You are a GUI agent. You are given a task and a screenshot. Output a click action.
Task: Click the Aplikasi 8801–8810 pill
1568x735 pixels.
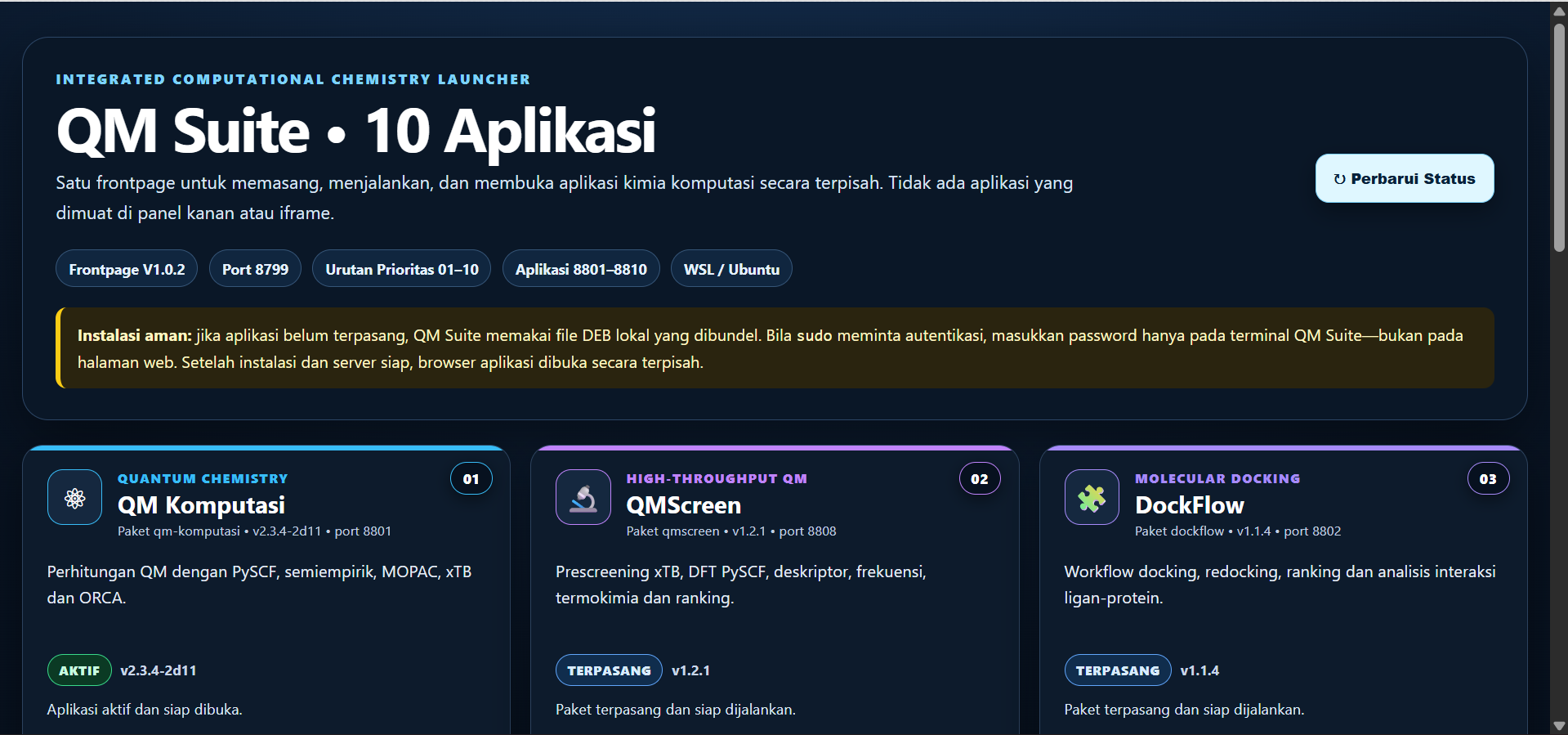click(581, 269)
